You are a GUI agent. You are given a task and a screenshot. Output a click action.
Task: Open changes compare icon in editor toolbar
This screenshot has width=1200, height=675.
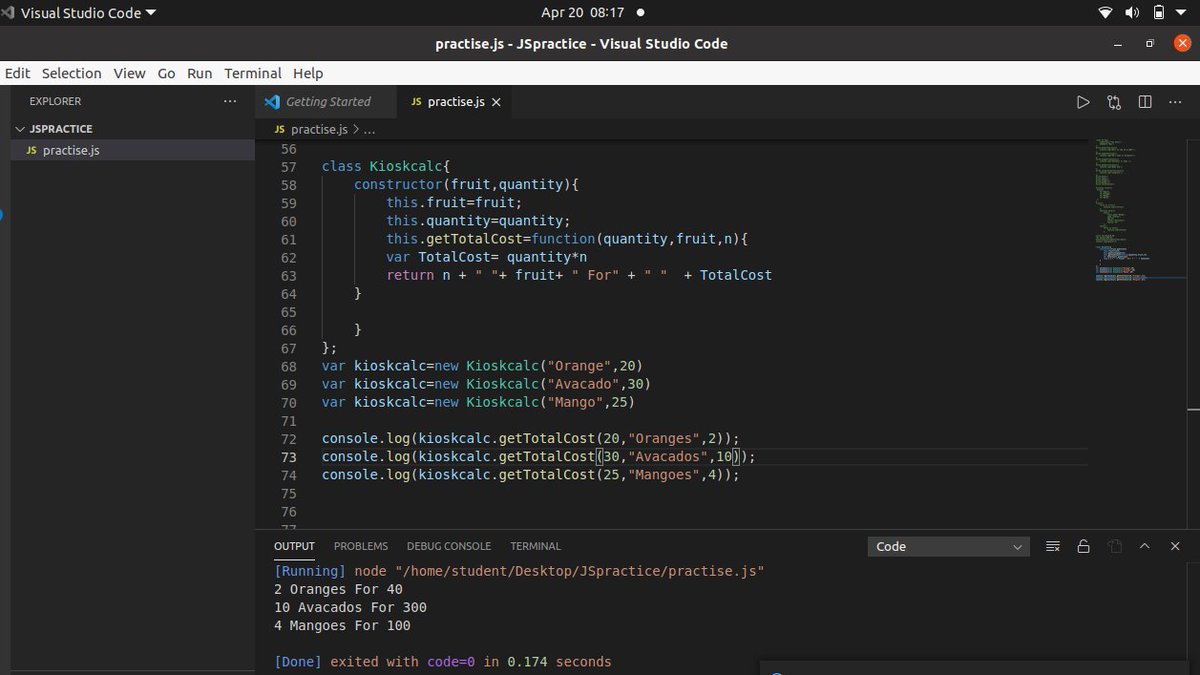[x=1114, y=102]
